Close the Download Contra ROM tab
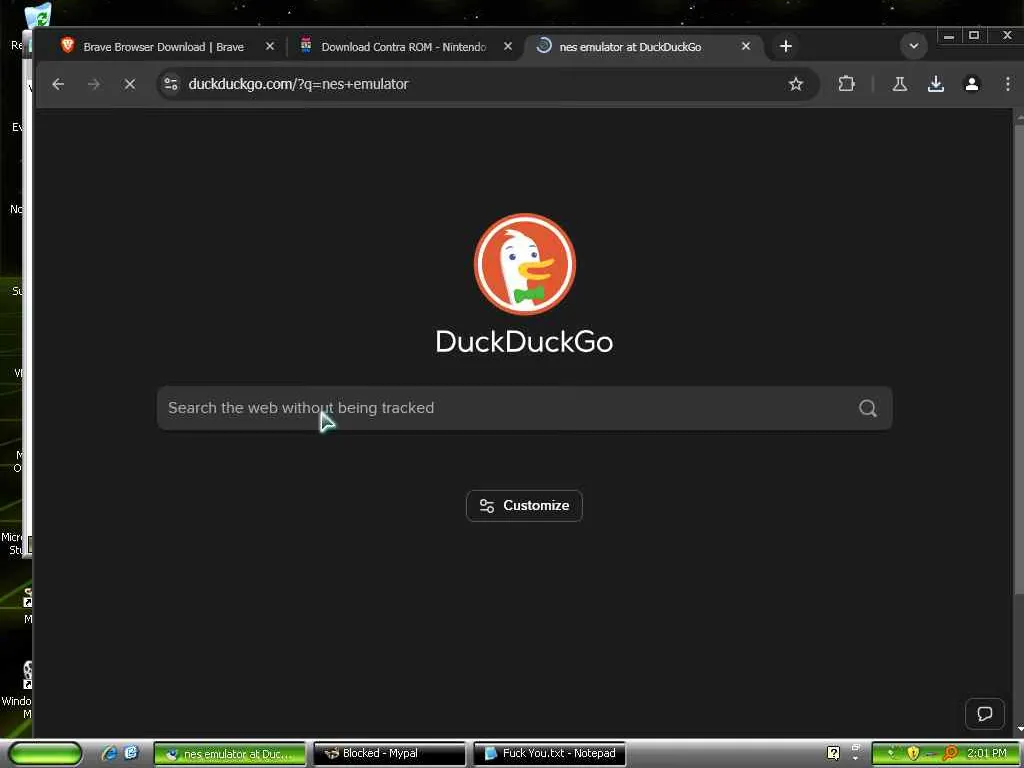 [x=508, y=46]
